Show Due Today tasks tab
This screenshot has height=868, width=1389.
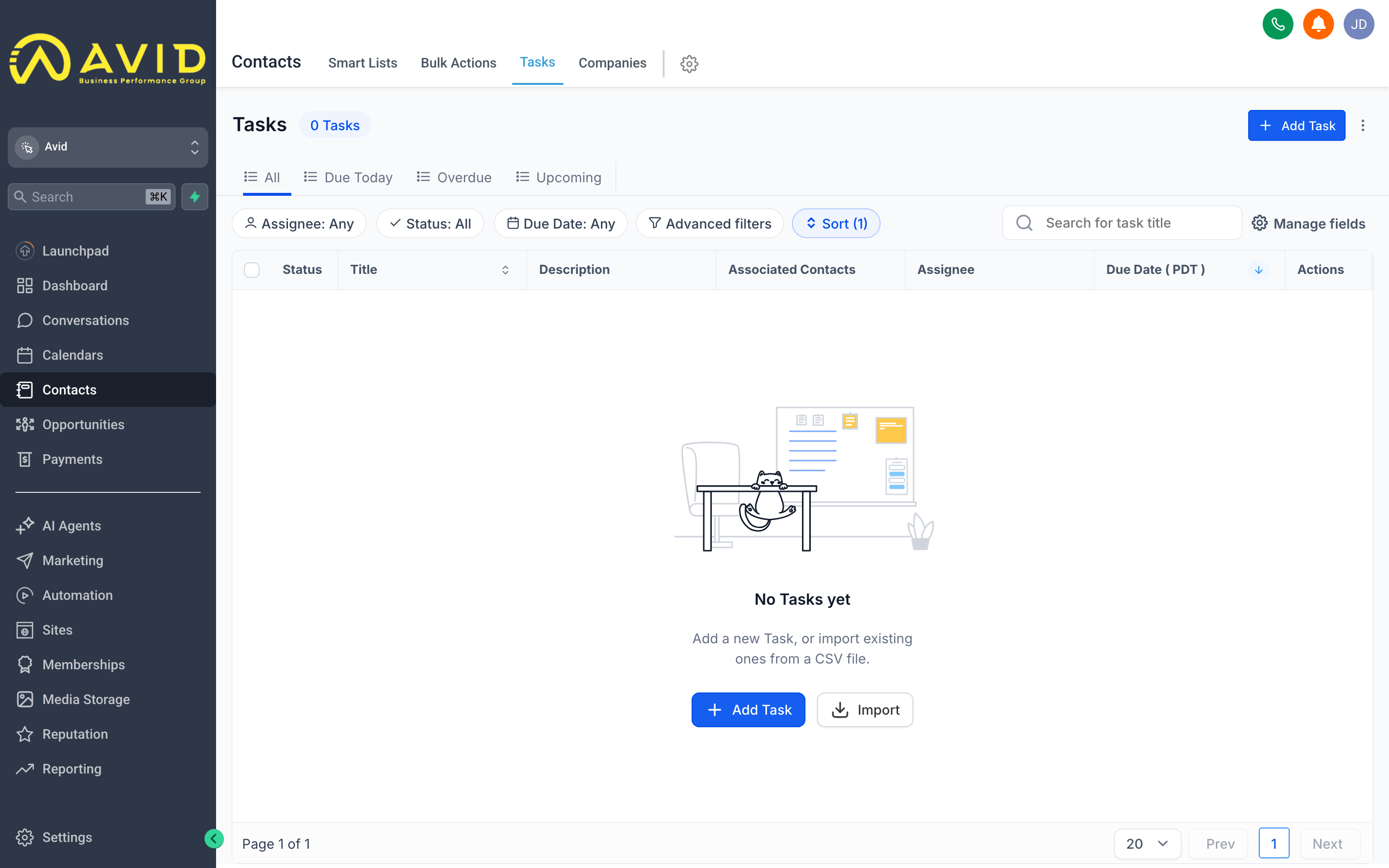348,177
